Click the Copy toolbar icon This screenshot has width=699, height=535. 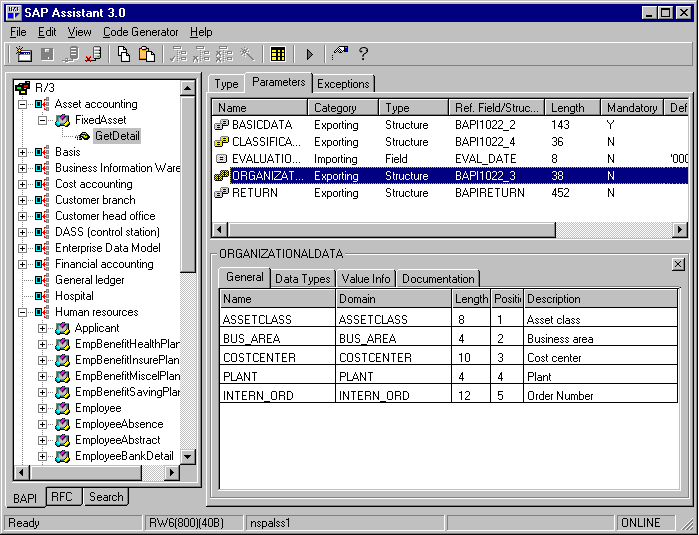[x=124, y=54]
